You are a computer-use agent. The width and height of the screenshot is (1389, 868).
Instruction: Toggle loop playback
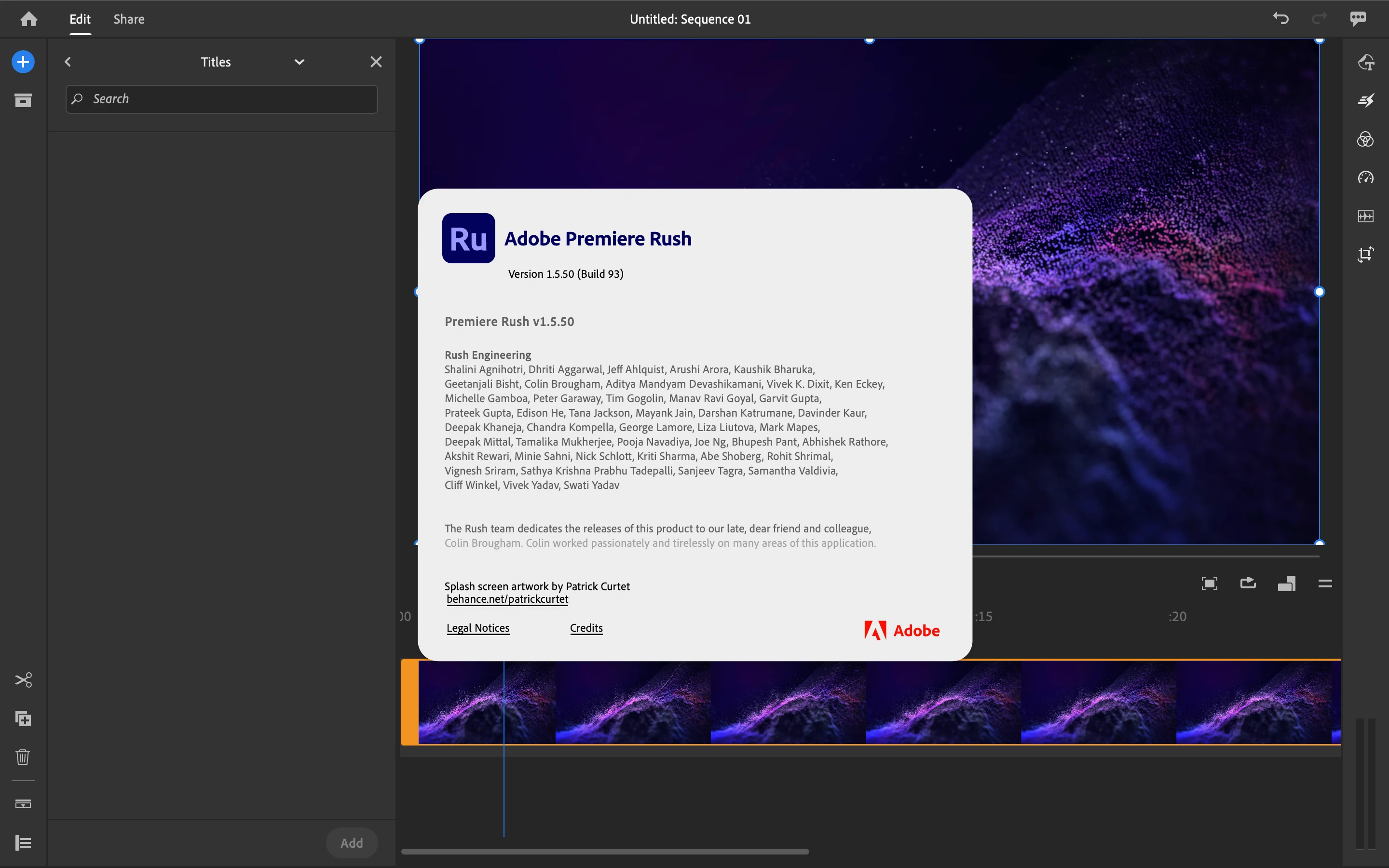point(1248,584)
